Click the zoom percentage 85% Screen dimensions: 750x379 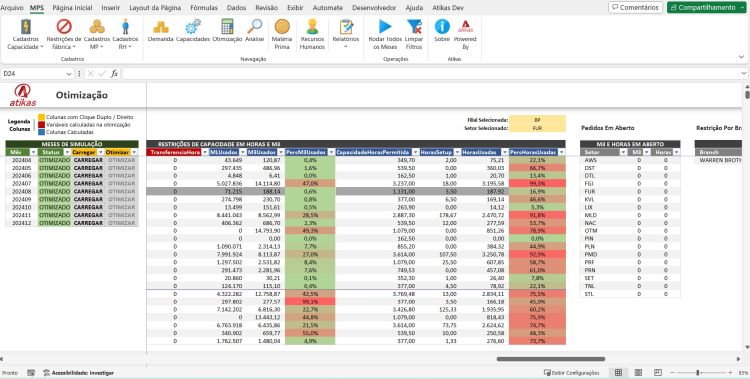point(743,372)
